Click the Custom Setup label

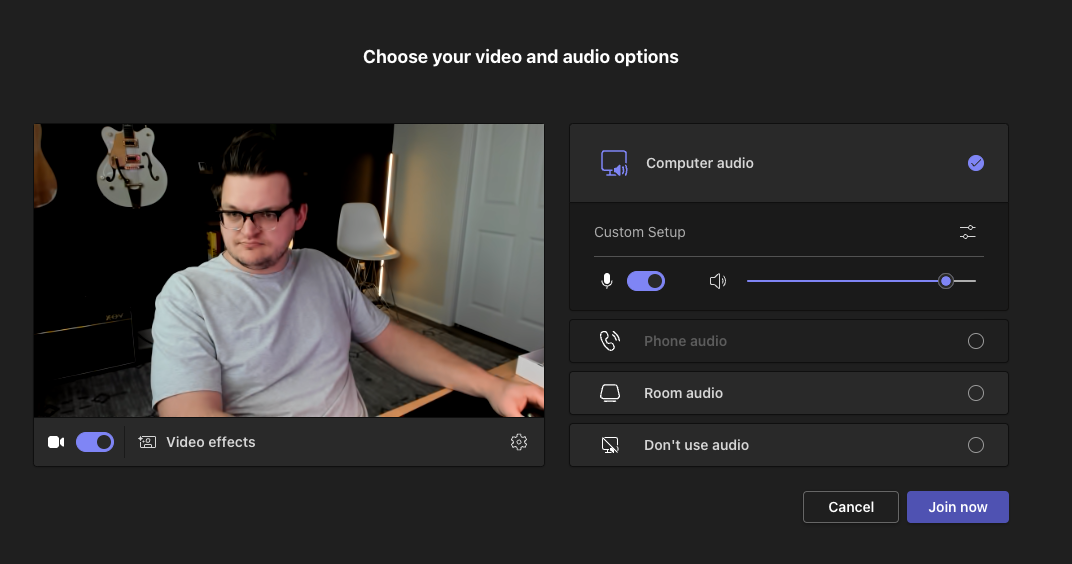coord(639,232)
